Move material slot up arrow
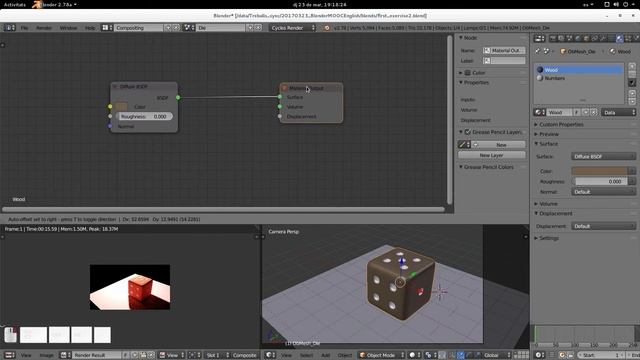This screenshot has width=640, height=360. [632, 93]
